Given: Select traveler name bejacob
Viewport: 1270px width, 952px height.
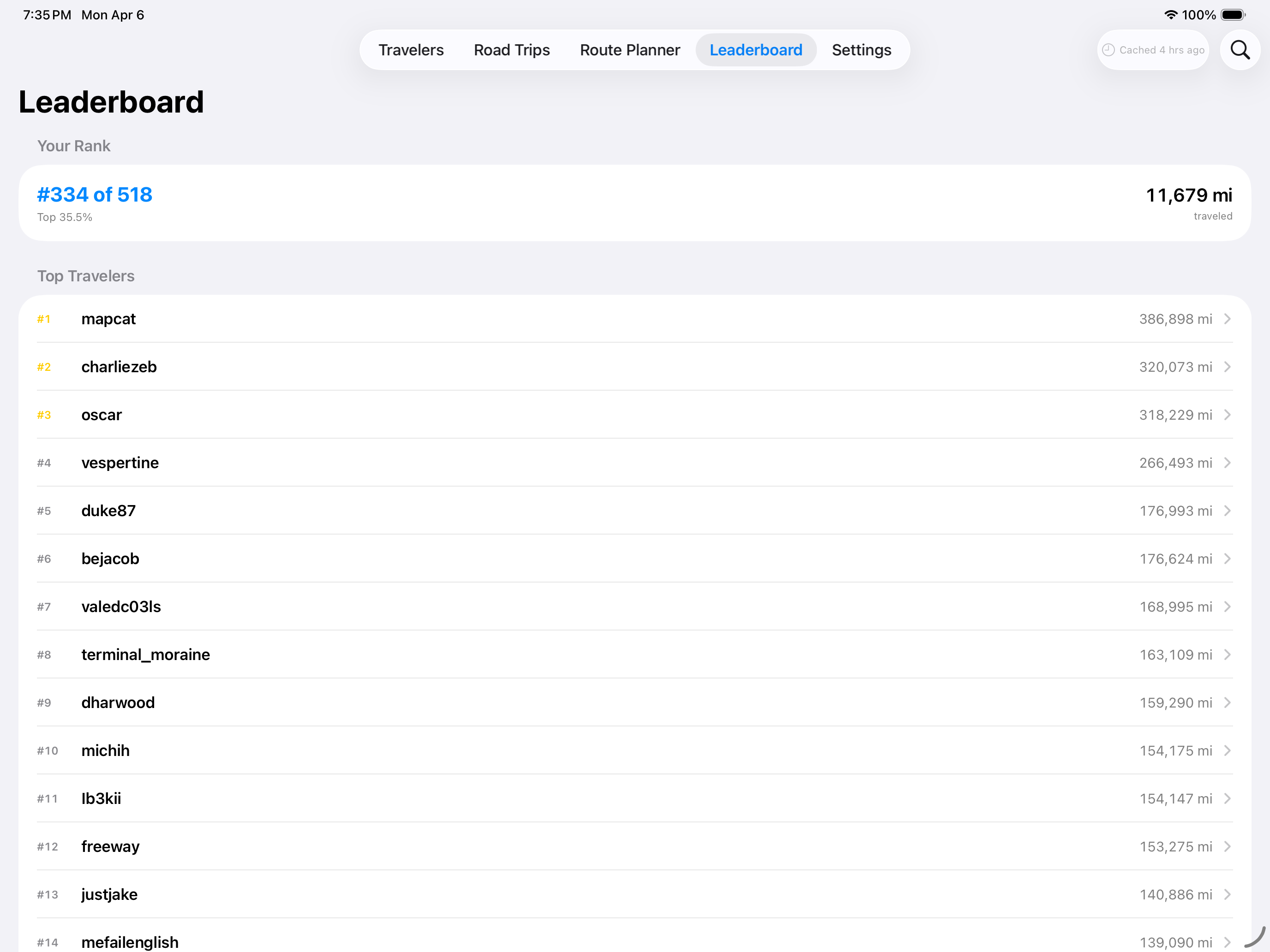Looking at the screenshot, I should [x=110, y=559].
